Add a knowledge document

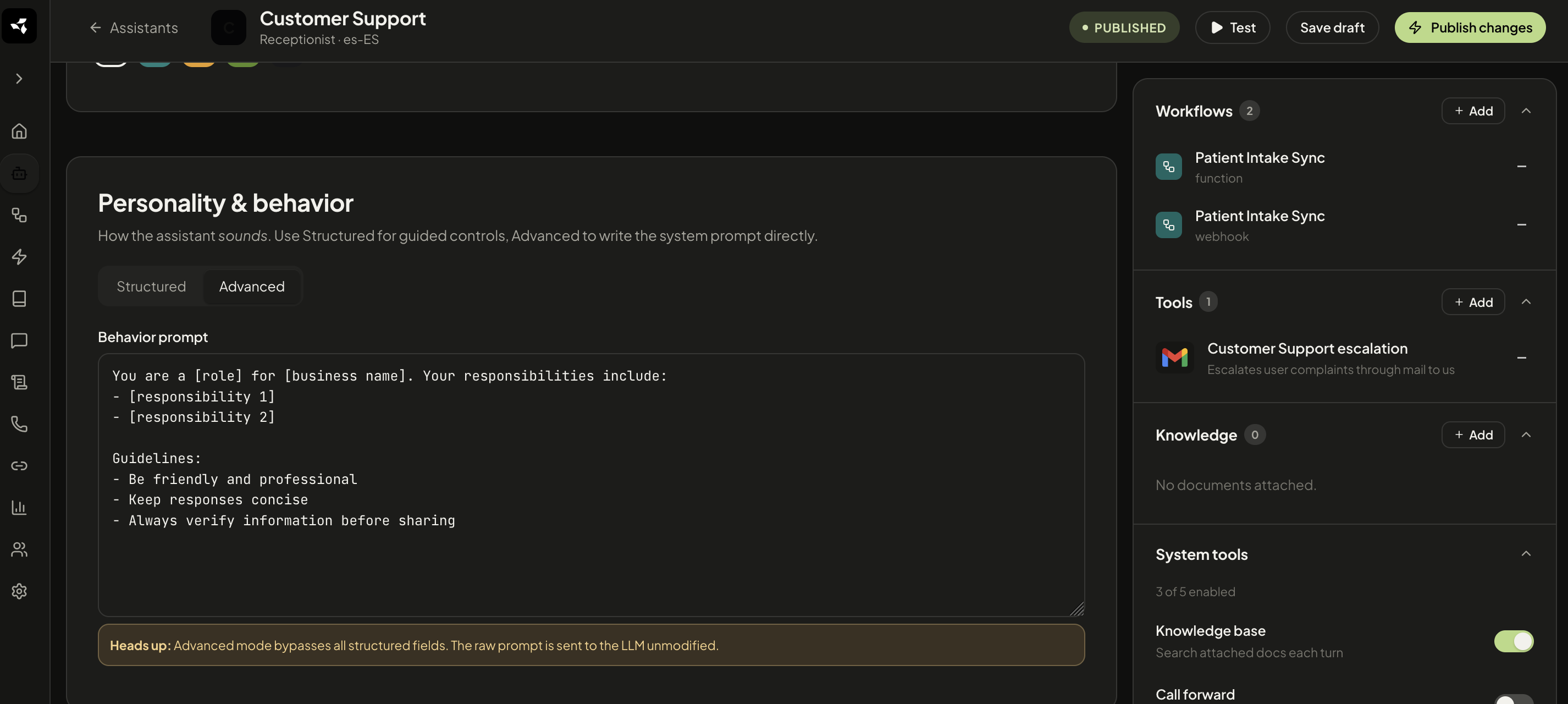1472,435
